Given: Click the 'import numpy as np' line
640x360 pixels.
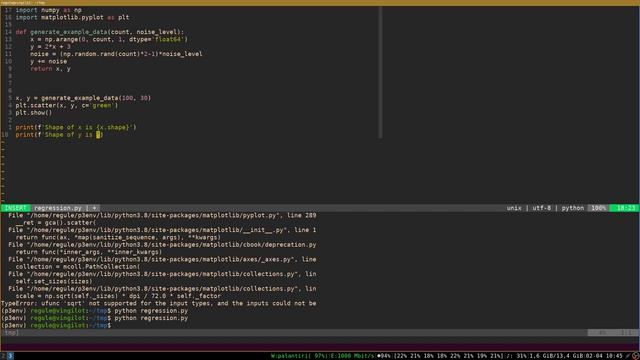Looking at the screenshot, I should point(49,10).
